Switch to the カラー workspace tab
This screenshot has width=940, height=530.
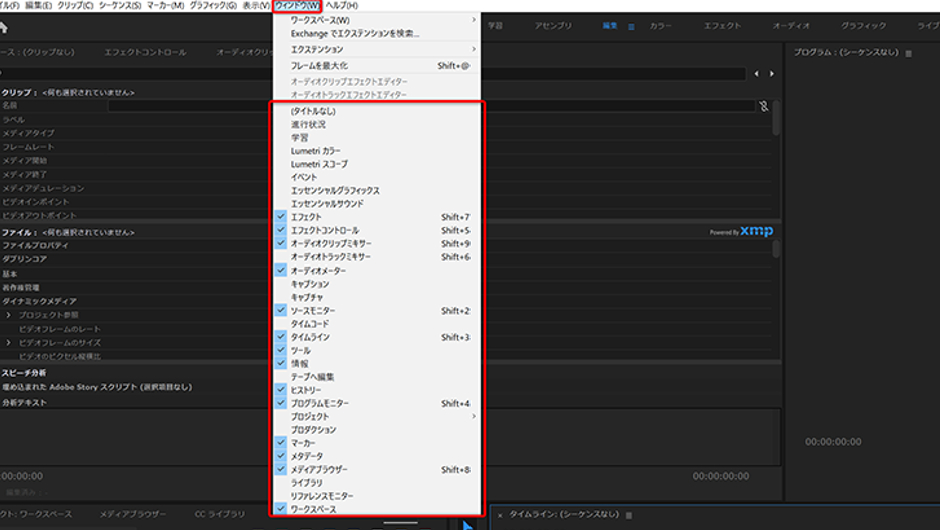pos(660,26)
